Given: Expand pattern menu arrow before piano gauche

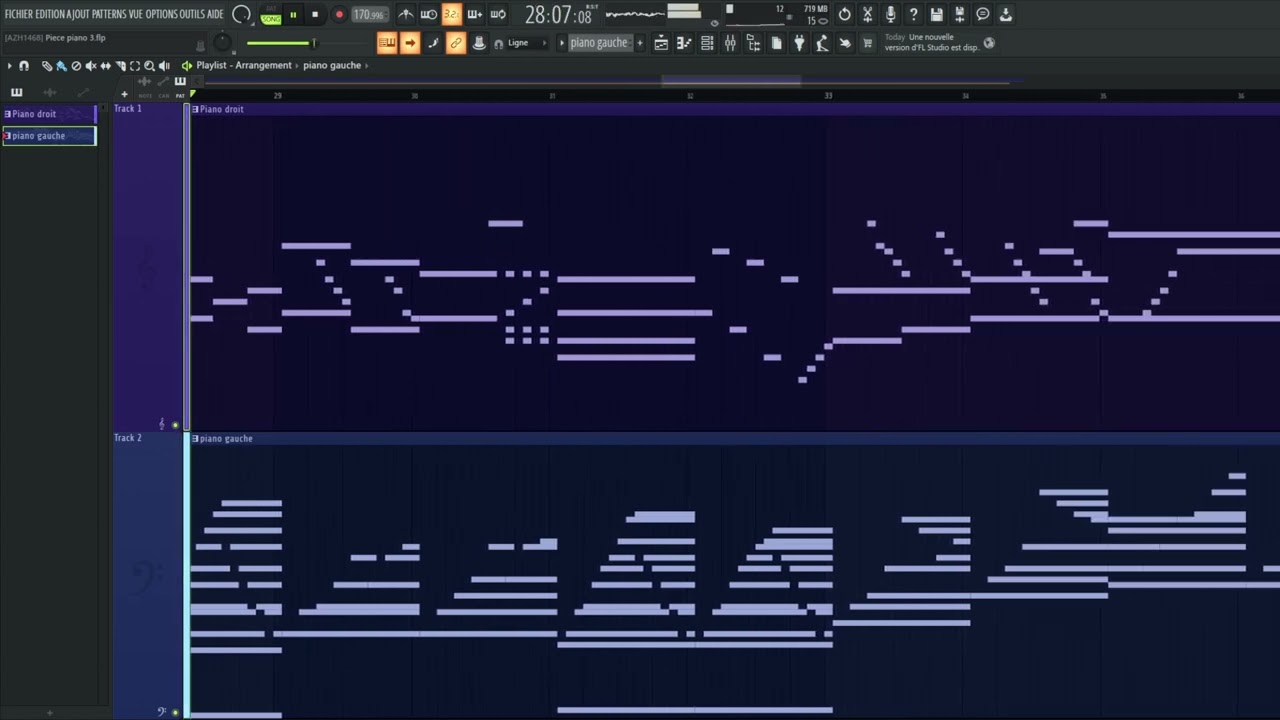Looking at the screenshot, I should (x=562, y=43).
